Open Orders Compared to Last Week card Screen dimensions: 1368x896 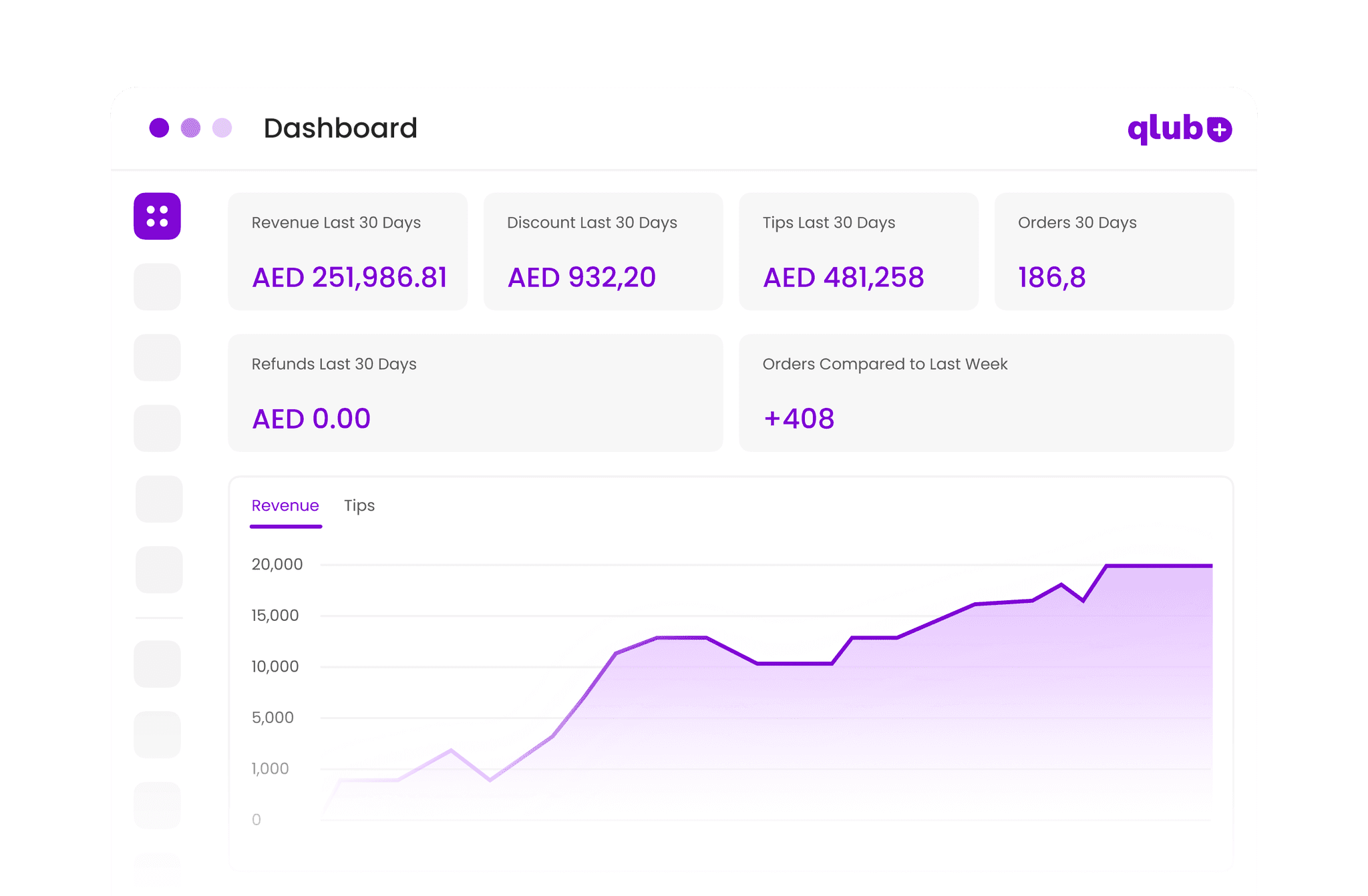point(986,393)
